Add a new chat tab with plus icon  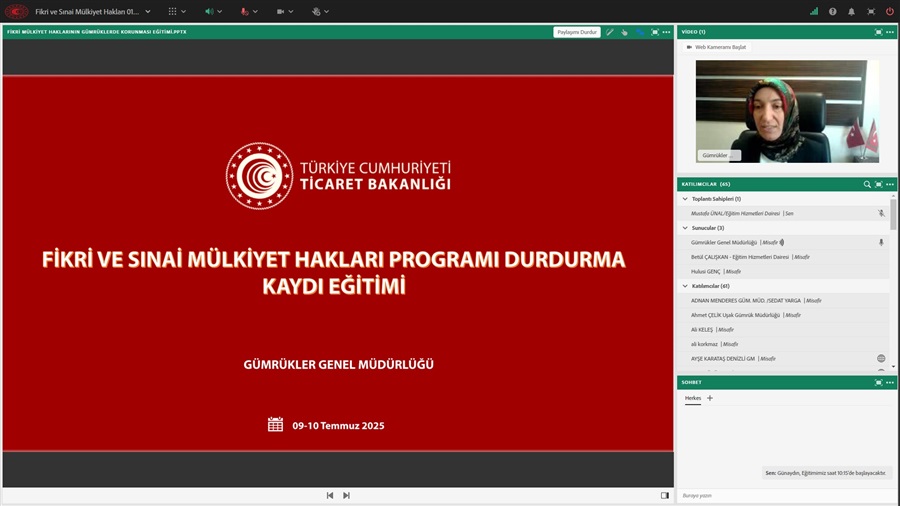click(710, 398)
